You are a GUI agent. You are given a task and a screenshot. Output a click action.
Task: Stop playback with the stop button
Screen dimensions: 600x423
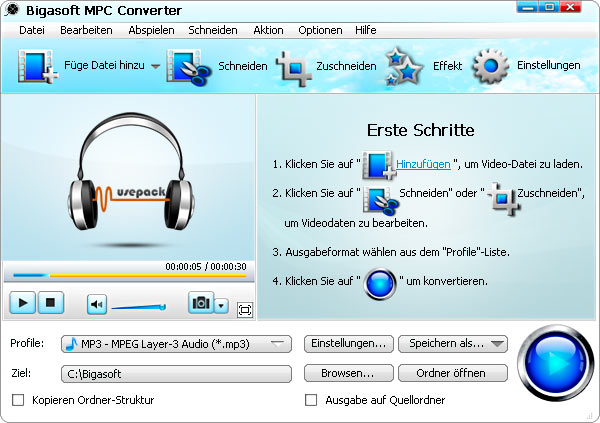(x=51, y=302)
